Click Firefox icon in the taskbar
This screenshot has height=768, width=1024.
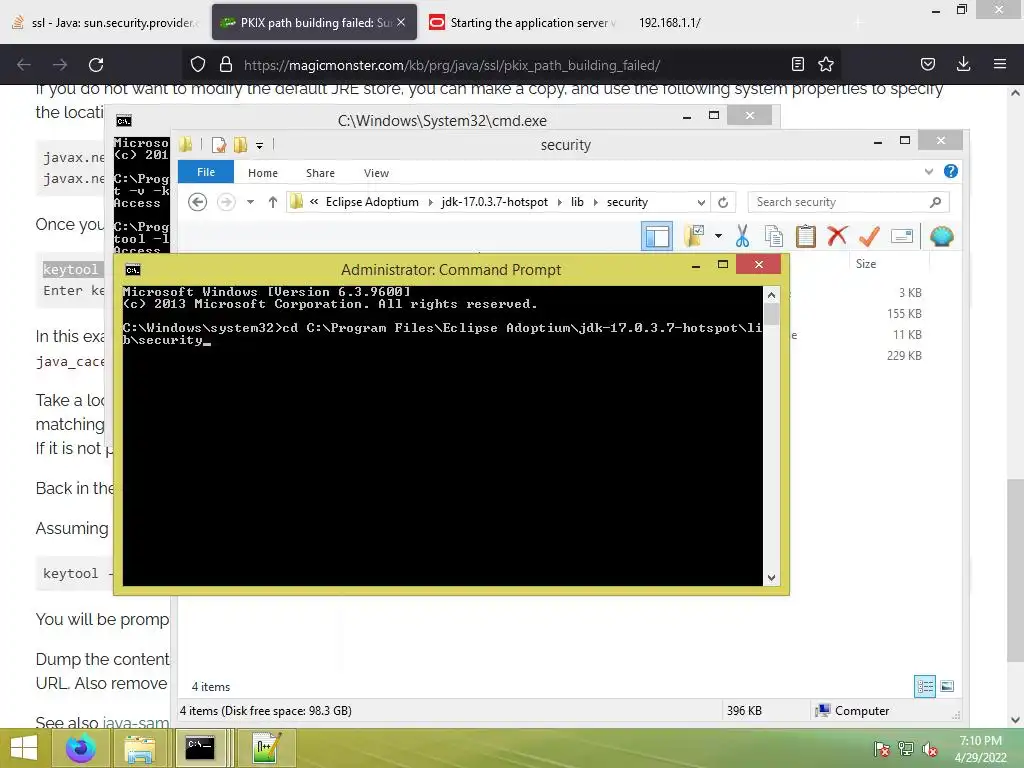(80, 748)
